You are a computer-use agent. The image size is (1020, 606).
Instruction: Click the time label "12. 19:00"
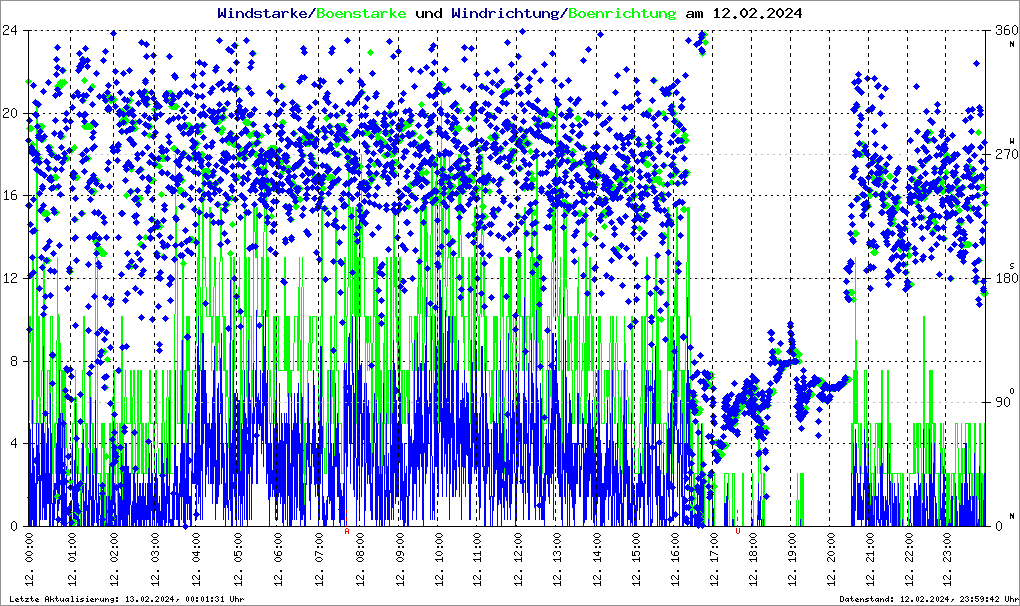[x=792, y=558]
